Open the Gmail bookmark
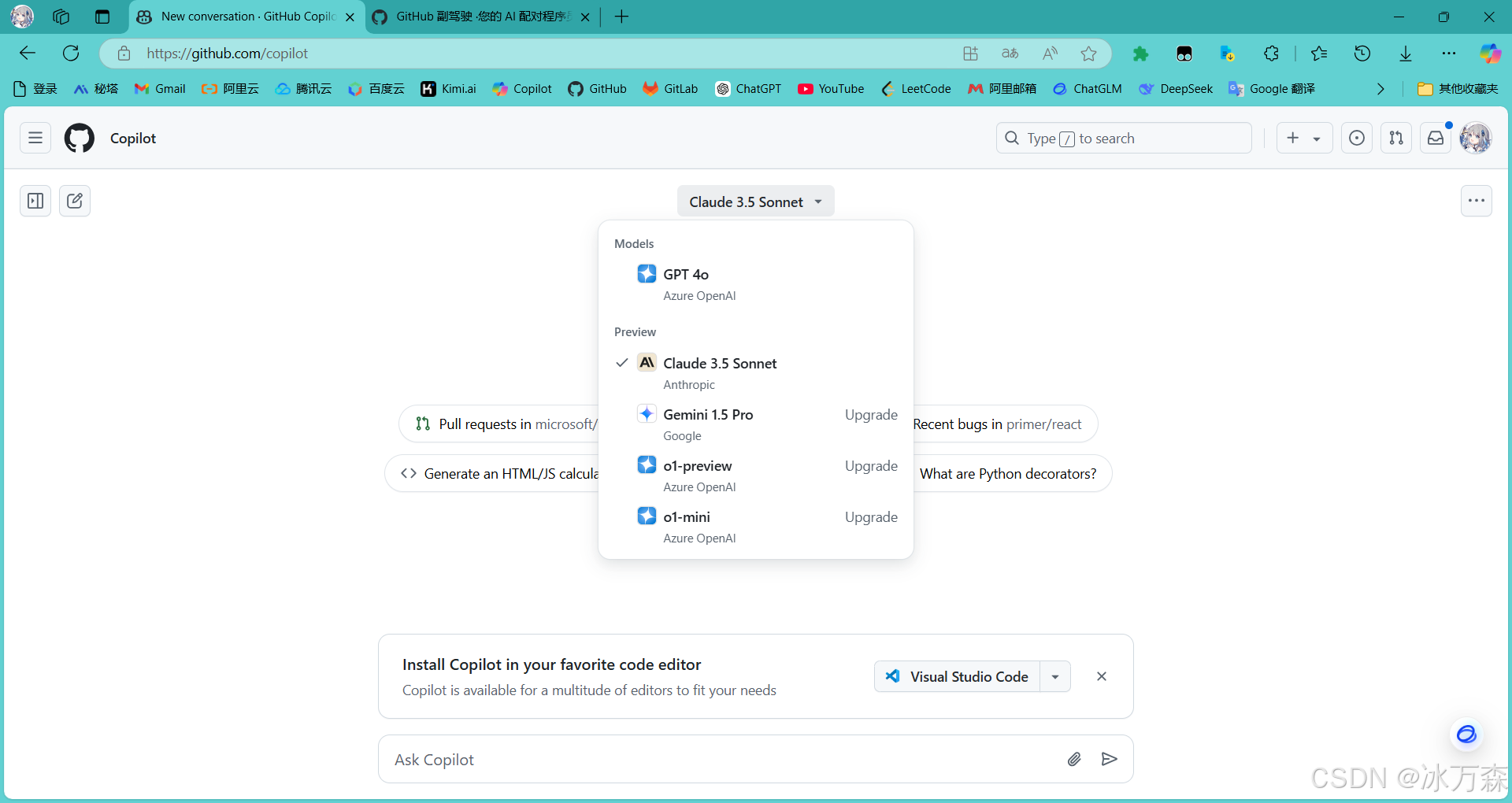 pos(160,89)
